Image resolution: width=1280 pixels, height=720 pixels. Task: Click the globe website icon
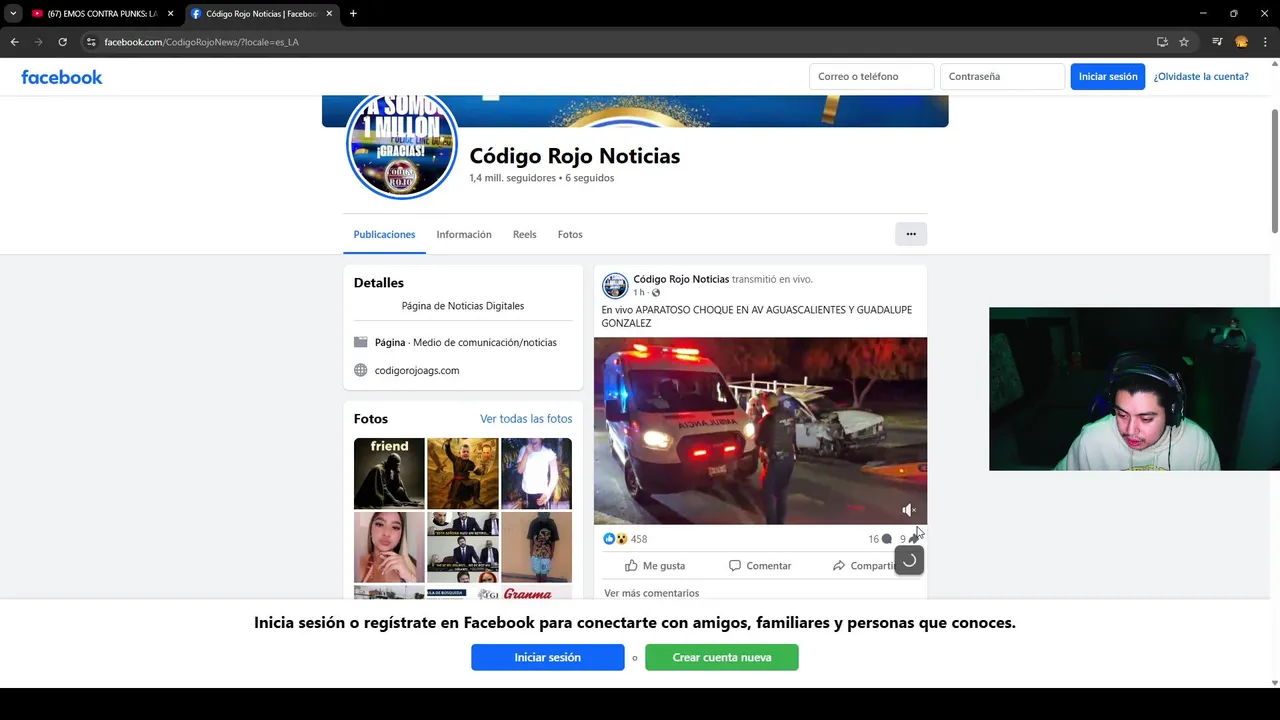point(361,370)
